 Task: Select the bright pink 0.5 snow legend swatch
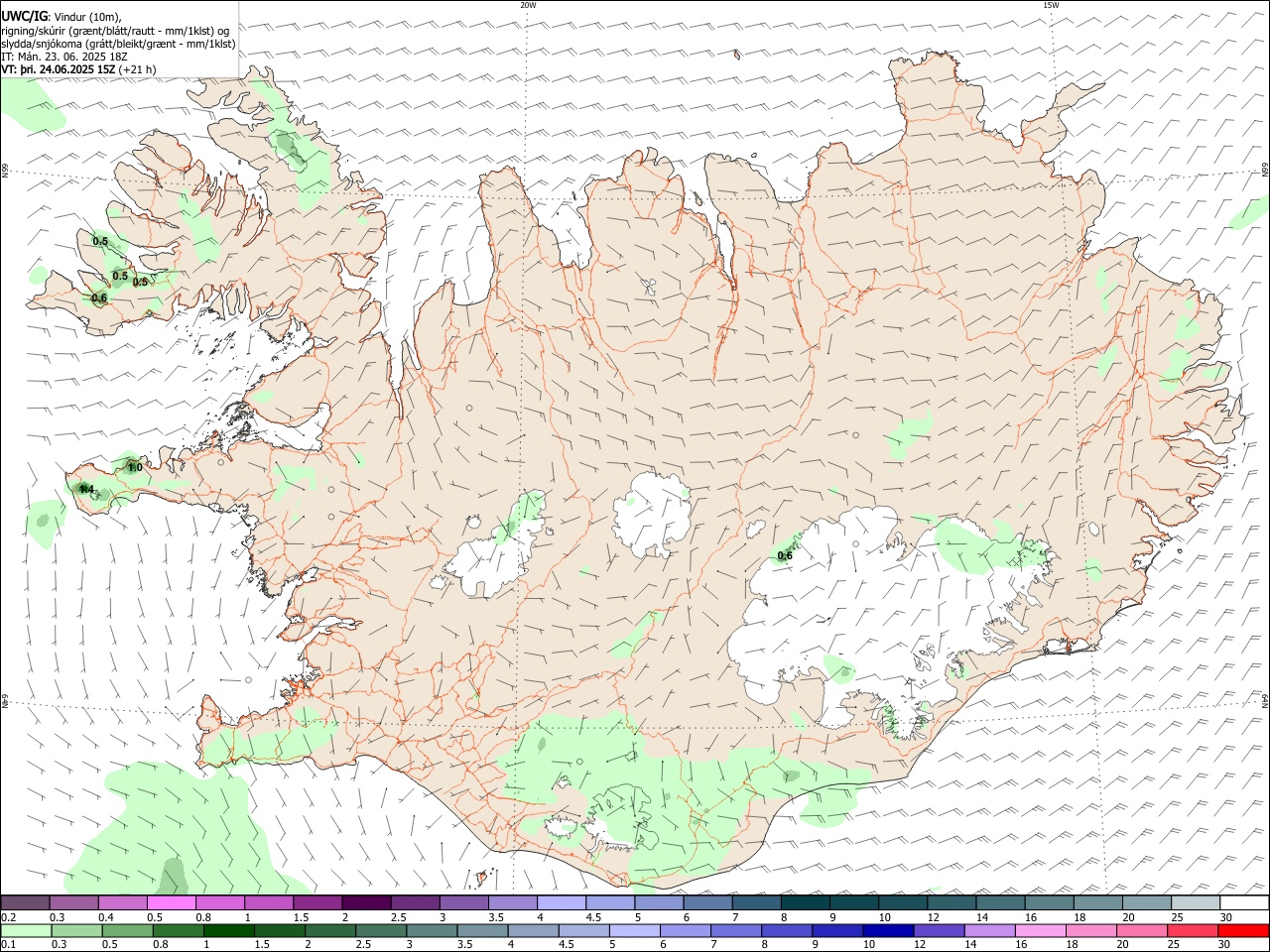tap(172, 903)
